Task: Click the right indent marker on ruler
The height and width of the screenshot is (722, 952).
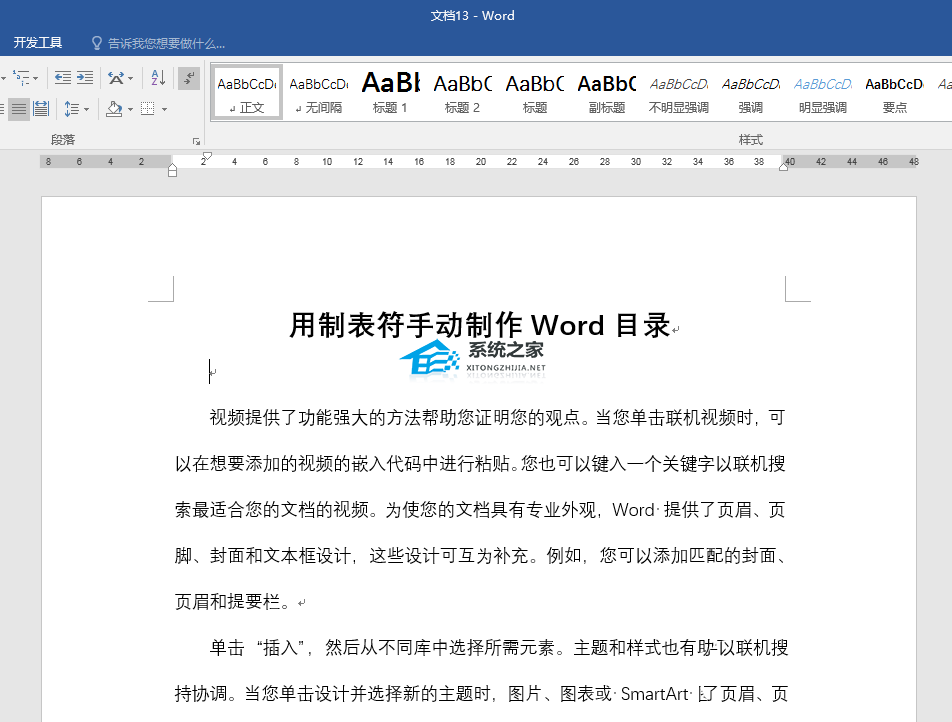Action: (783, 167)
